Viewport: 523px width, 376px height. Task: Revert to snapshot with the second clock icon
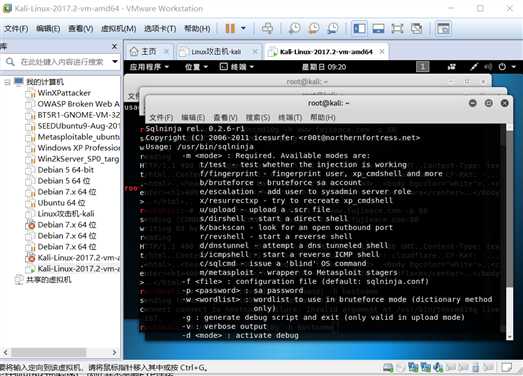314,28
